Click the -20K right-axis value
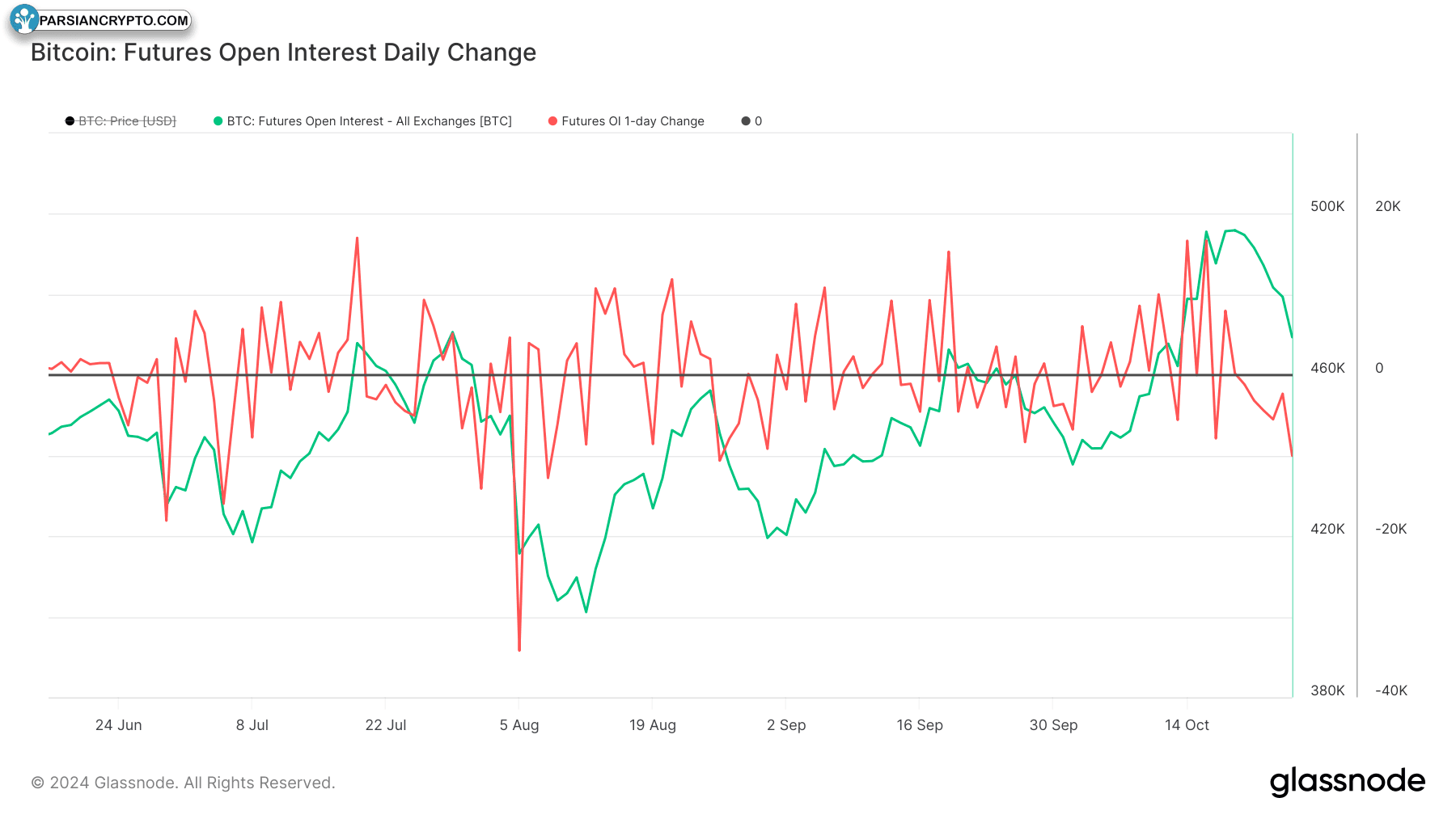 [x=1390, y=529]
